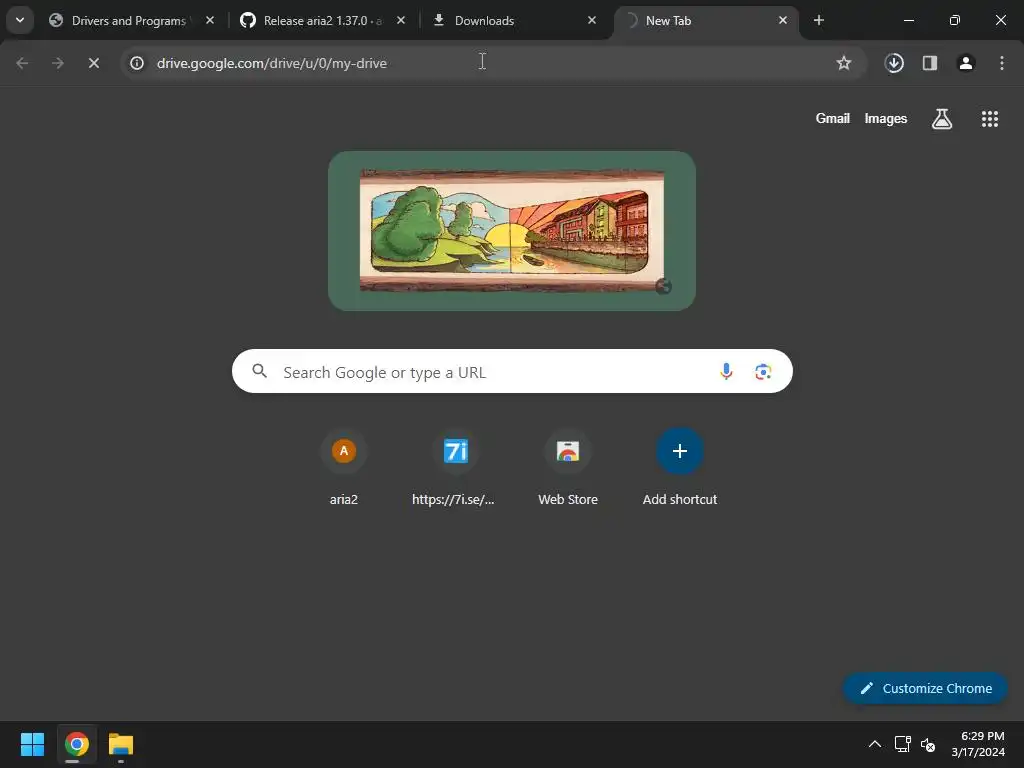Close the Downloads tab
The width and height of the screenshot is (1024, 768).
pos(592,20)
